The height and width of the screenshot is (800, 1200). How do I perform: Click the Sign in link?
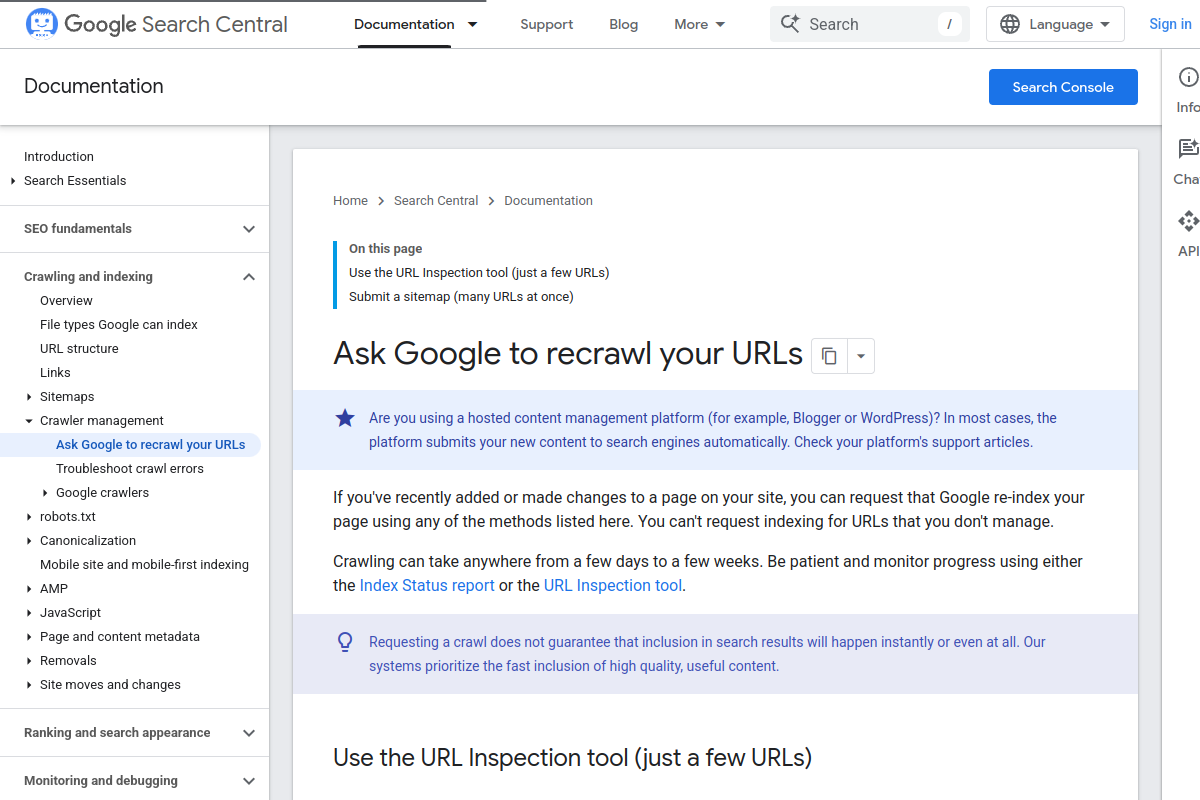point(1170,24)
